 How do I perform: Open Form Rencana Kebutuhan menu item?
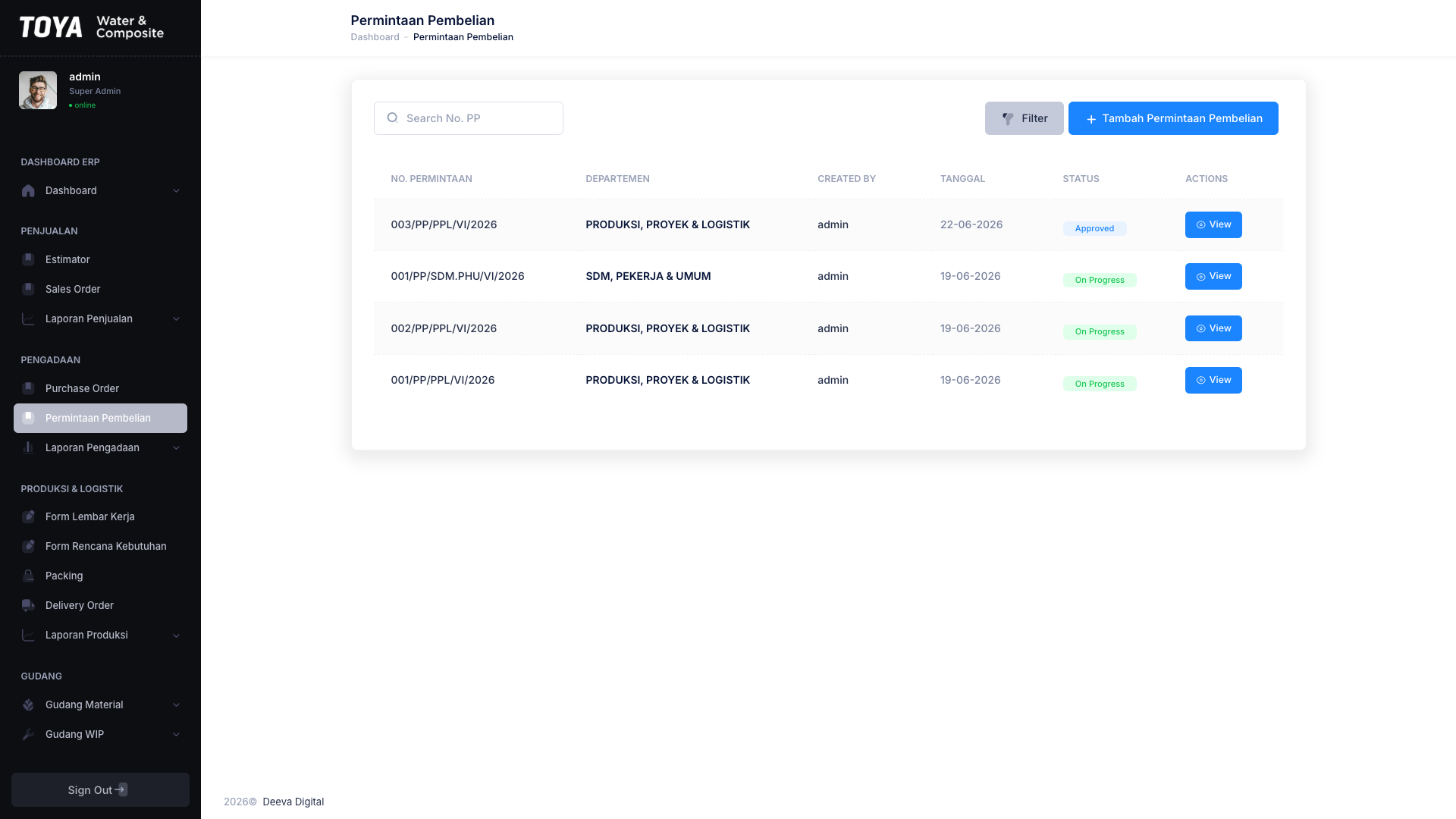tap(100, 546)
